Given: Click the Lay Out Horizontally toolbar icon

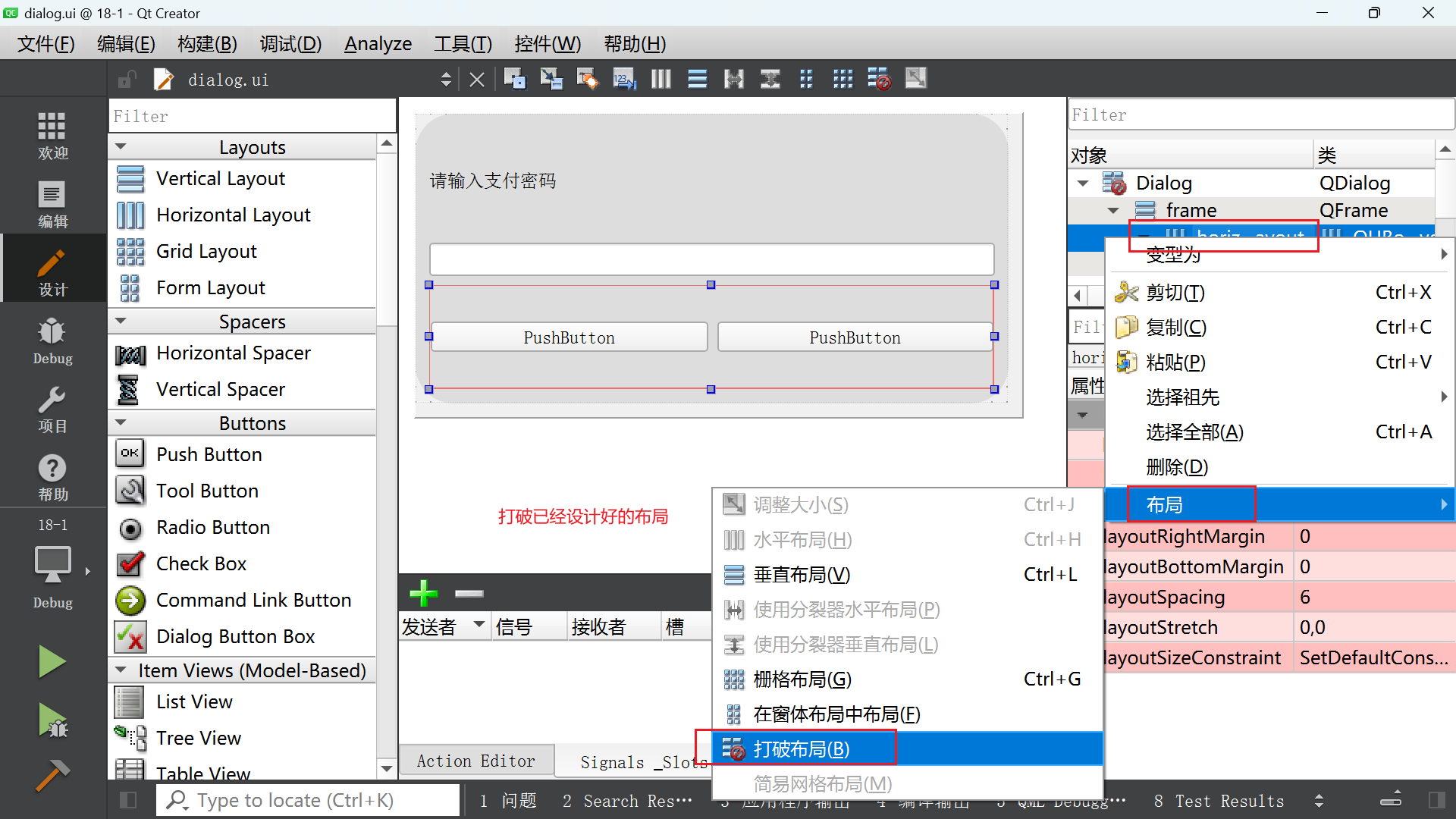Looking at the screenshot, I should [x=661, y=78].
